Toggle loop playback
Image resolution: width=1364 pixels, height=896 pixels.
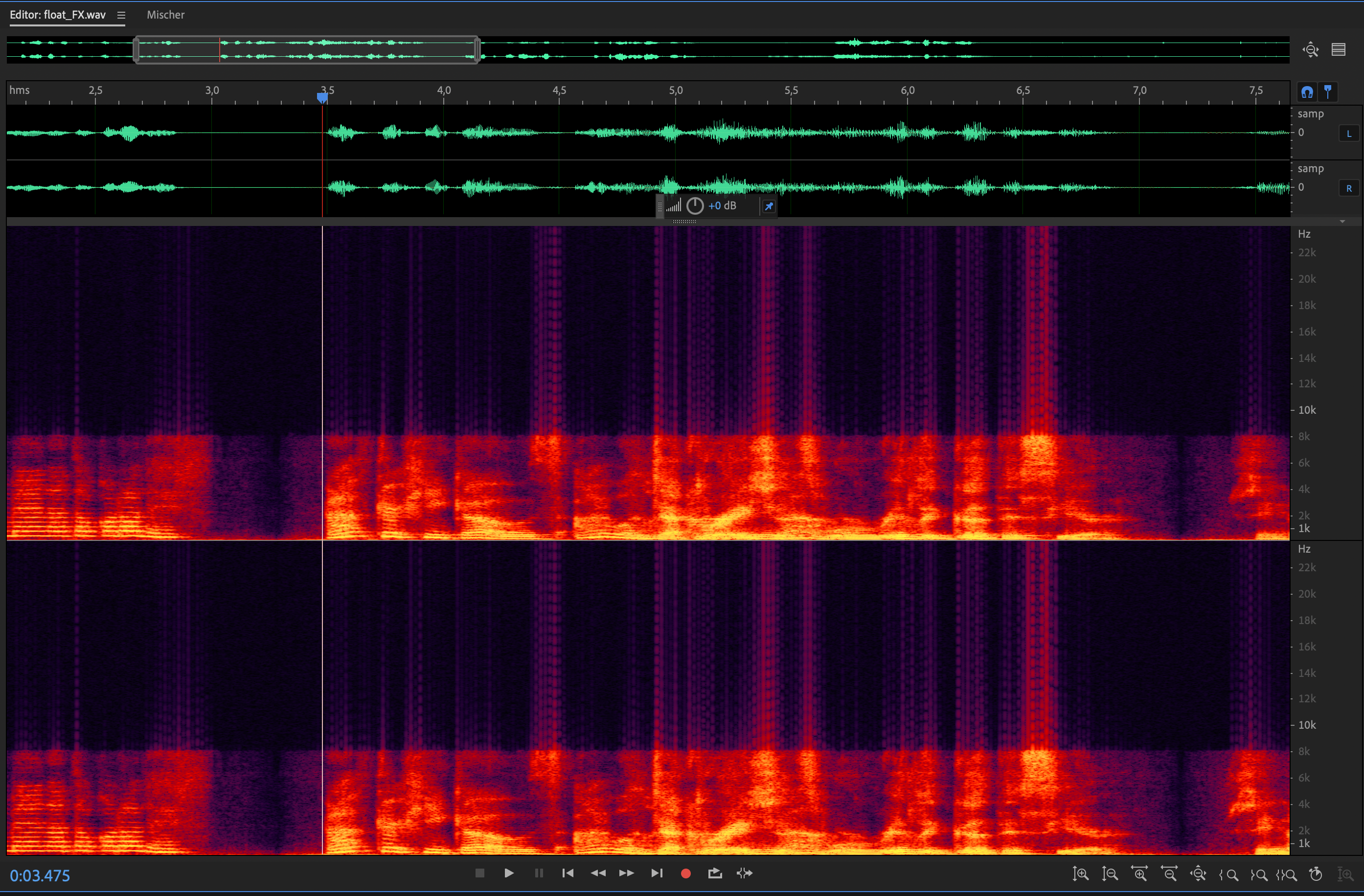715,873
